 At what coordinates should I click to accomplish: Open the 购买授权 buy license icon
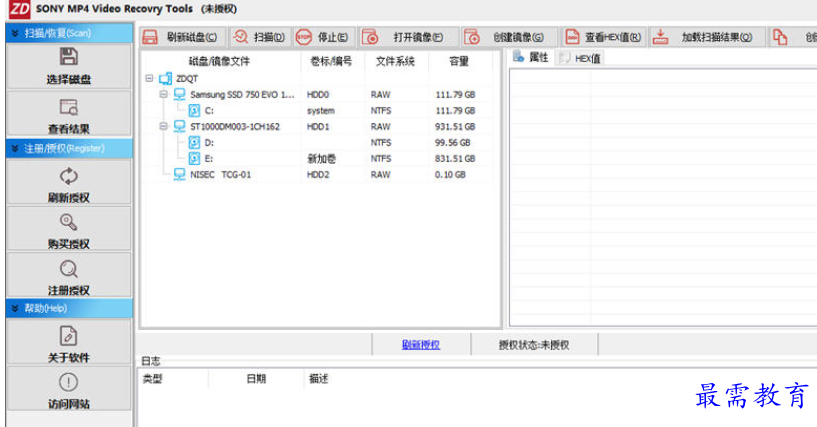[x=68, y=222]
